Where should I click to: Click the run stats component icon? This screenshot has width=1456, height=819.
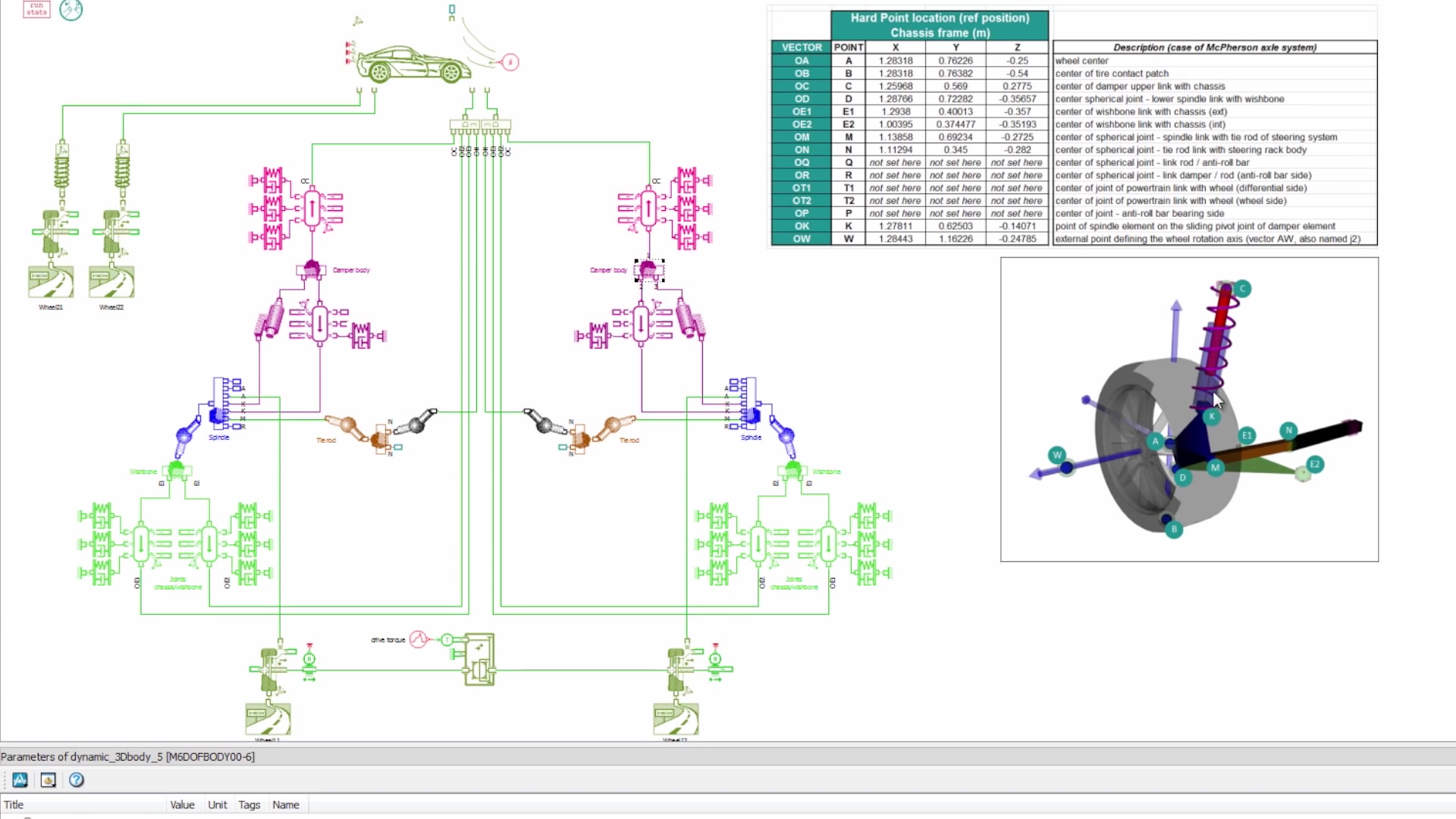(x=36, y=9)
